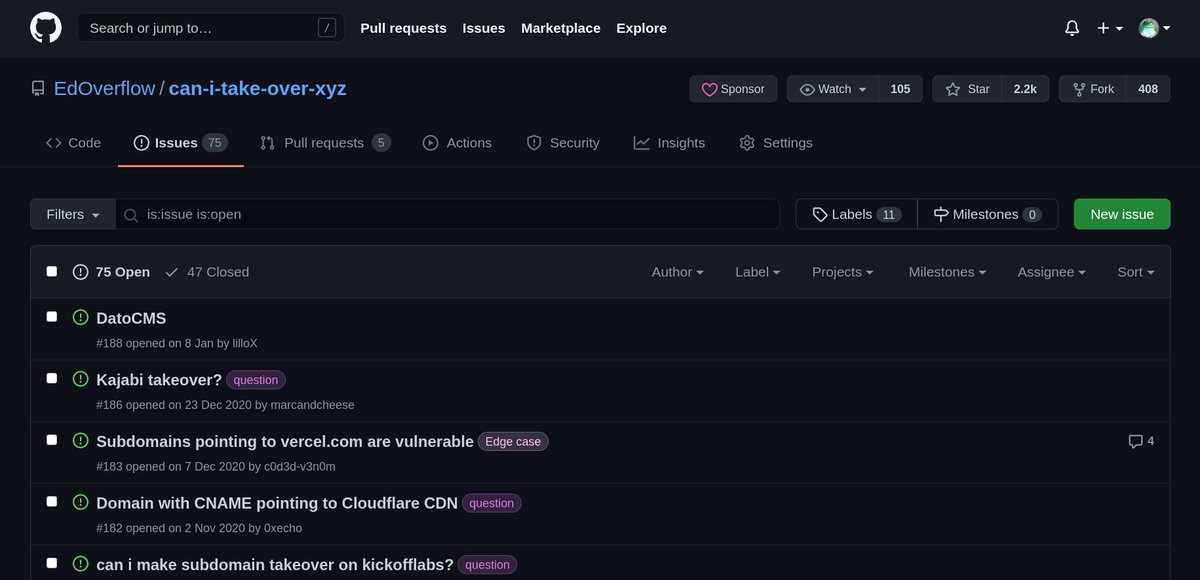Open the Milestones filter dropdown

947,272
